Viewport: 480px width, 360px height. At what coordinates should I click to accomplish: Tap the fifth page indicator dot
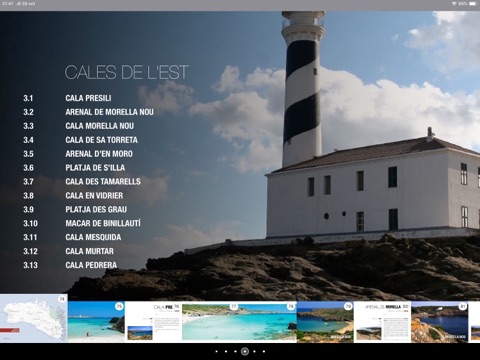coord(254,351)
